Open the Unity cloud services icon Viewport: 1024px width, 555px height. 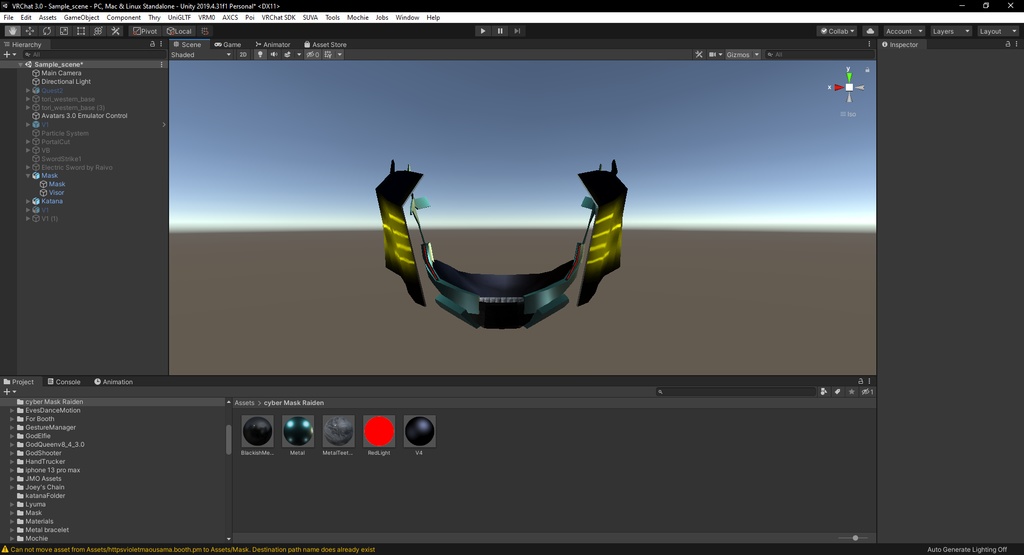[870, 31]
